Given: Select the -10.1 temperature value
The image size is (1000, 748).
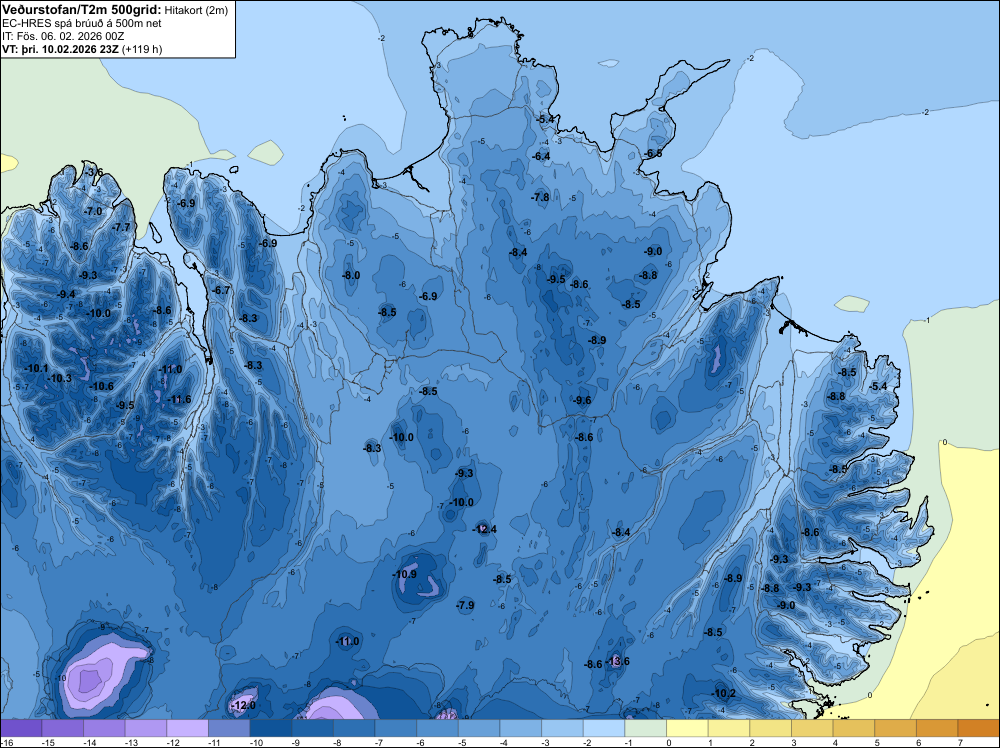Looking at the screenshot, I should pyautogui.click(x=36, y=368).
